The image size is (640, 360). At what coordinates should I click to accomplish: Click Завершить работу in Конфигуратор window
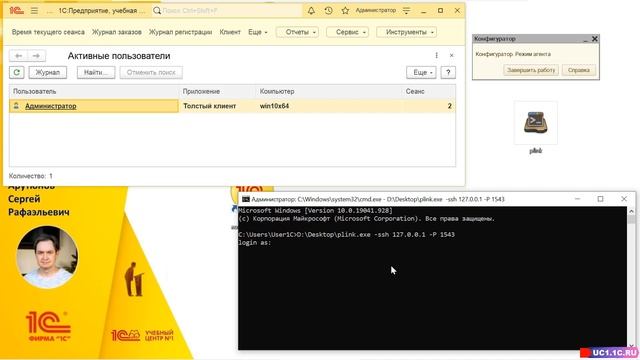531,70
